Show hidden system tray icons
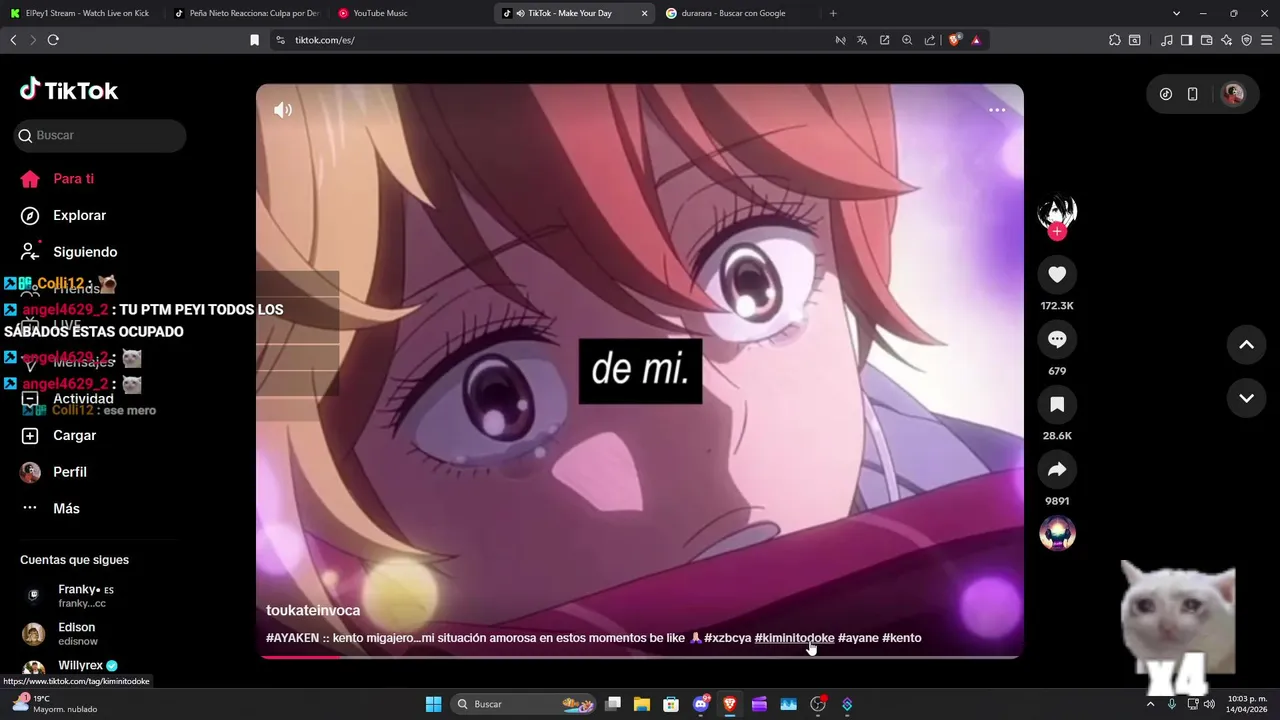 point(1150,704)
